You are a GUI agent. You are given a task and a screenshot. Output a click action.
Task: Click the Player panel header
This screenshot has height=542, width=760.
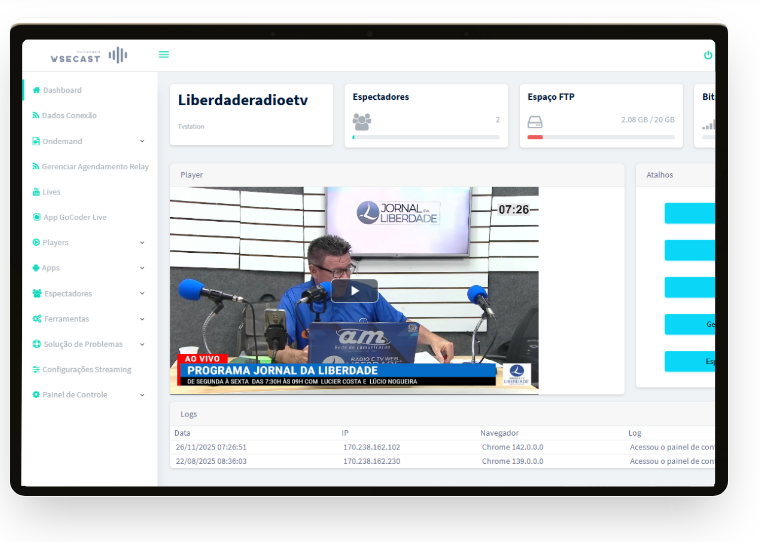click(x=397, y=175)
